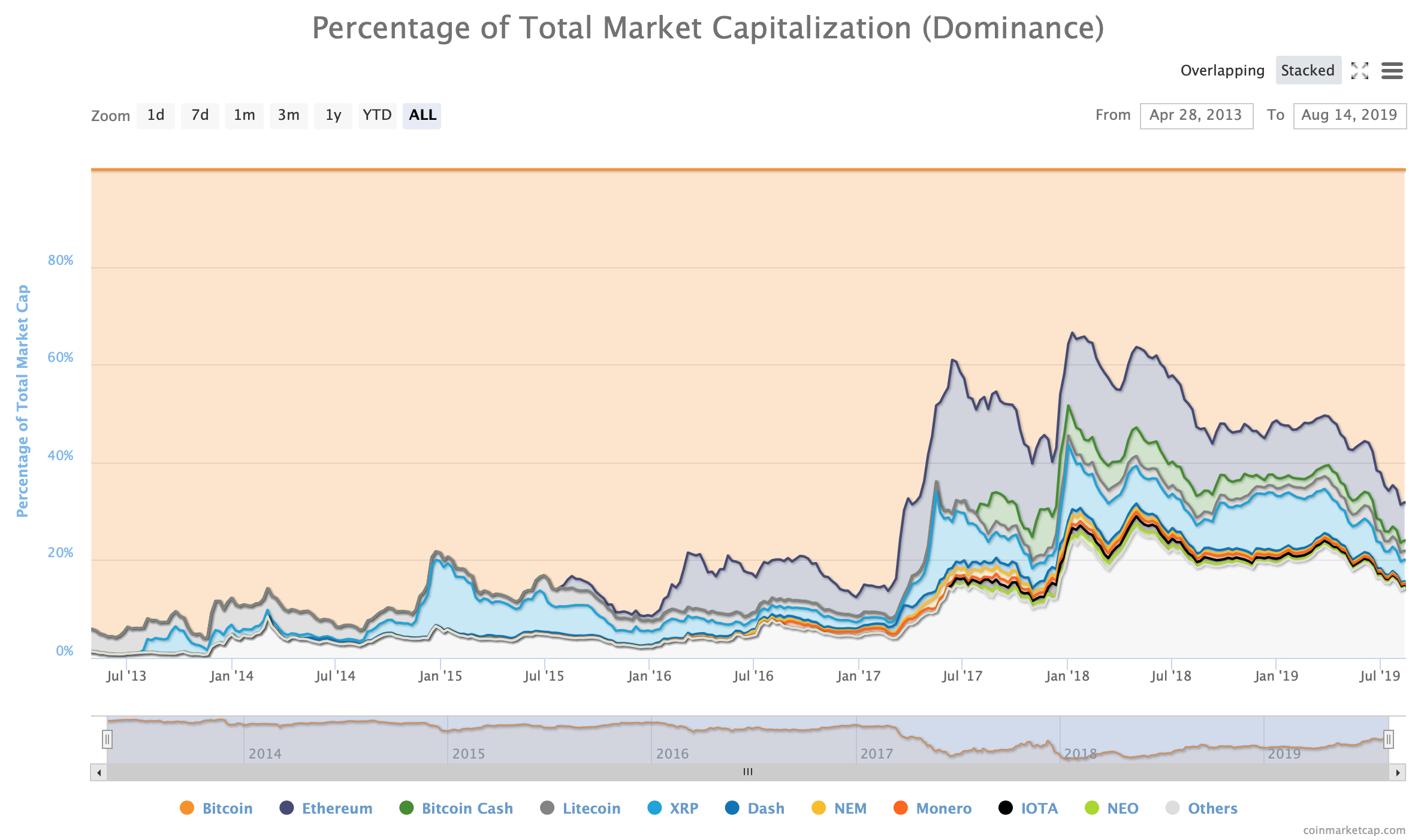The image size is (1412, 840).
Task: Click the navigator left scroll arrow
Action: pyautogui.click(x=98, y=772)
